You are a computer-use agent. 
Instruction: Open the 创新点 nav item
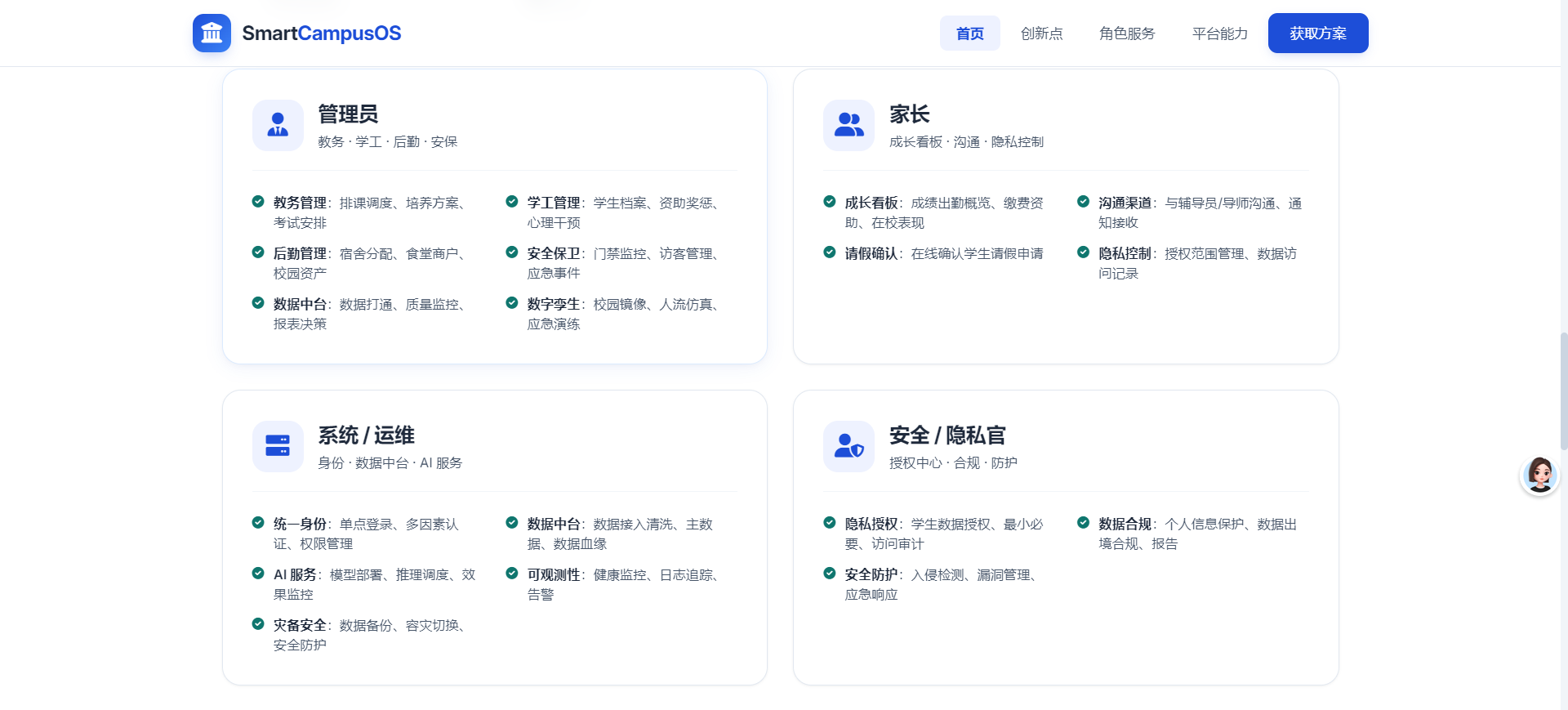click(x=1042, y=33)
